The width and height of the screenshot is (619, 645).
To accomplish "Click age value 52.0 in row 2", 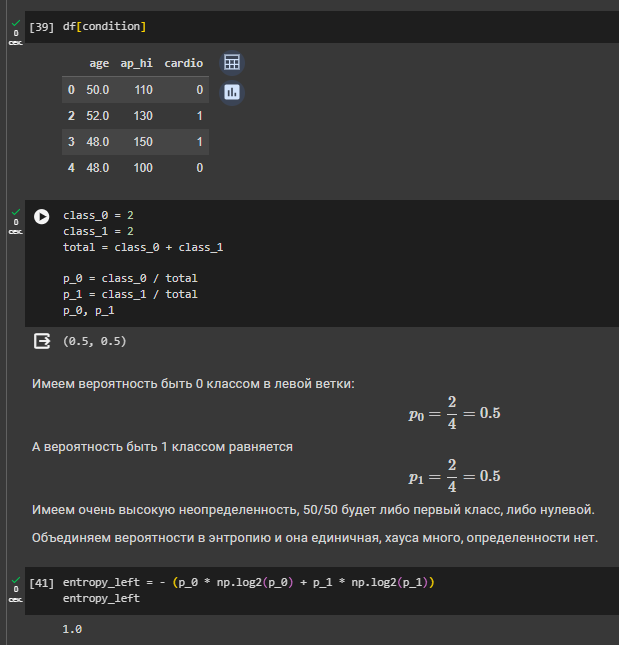I will tap(97, 116).
